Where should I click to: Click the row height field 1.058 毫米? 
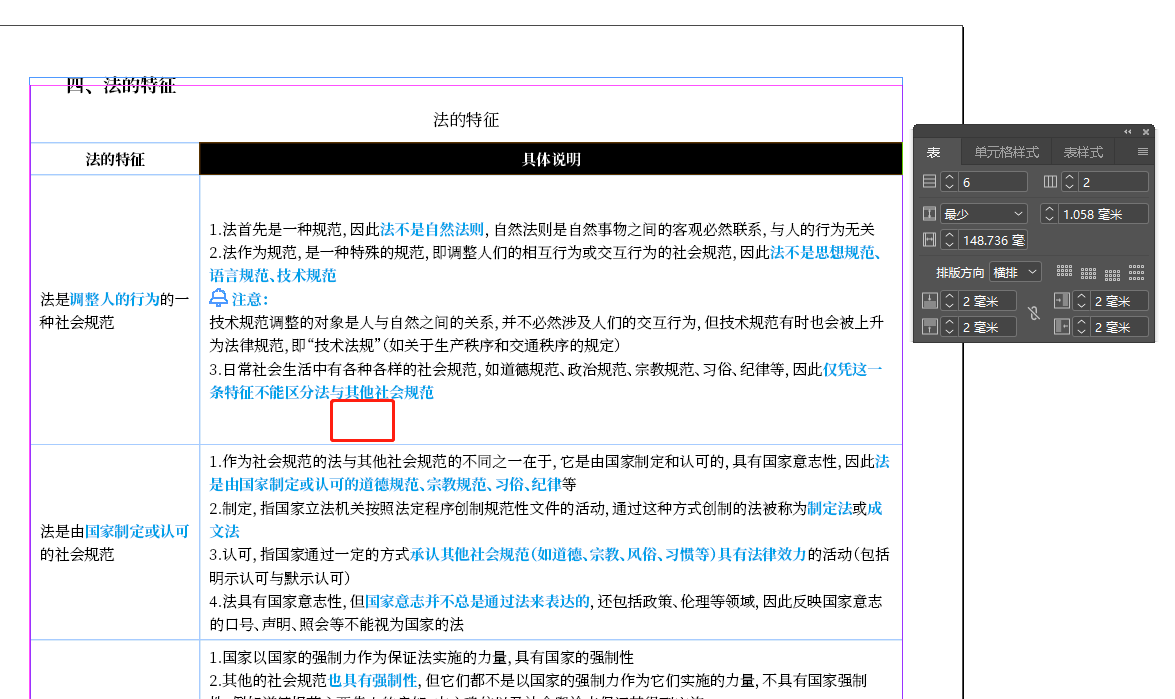tap(1103, 214)
